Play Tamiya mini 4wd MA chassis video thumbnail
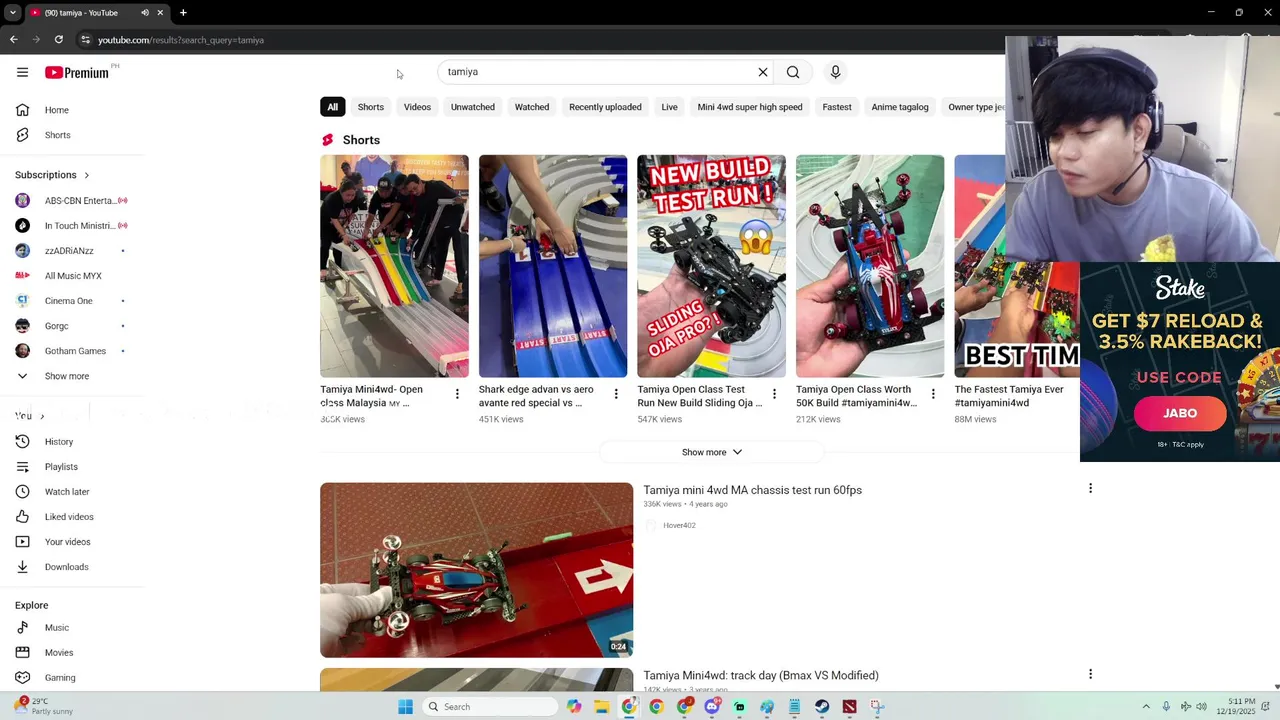 476,570
